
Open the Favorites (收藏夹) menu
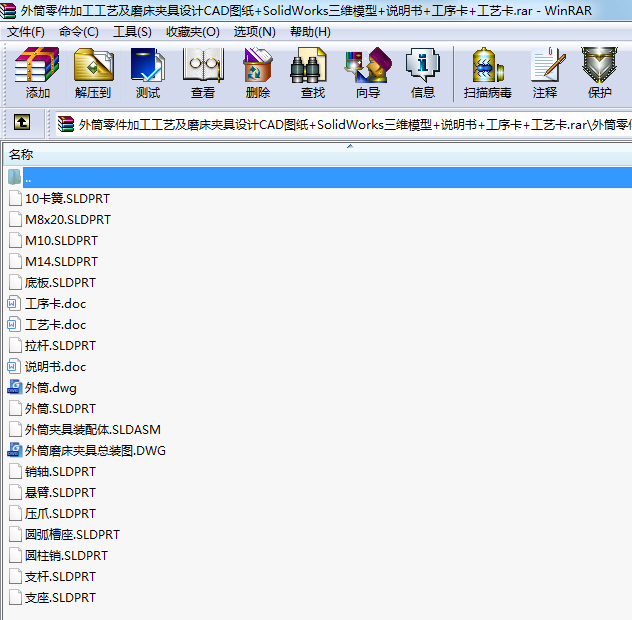193,31
